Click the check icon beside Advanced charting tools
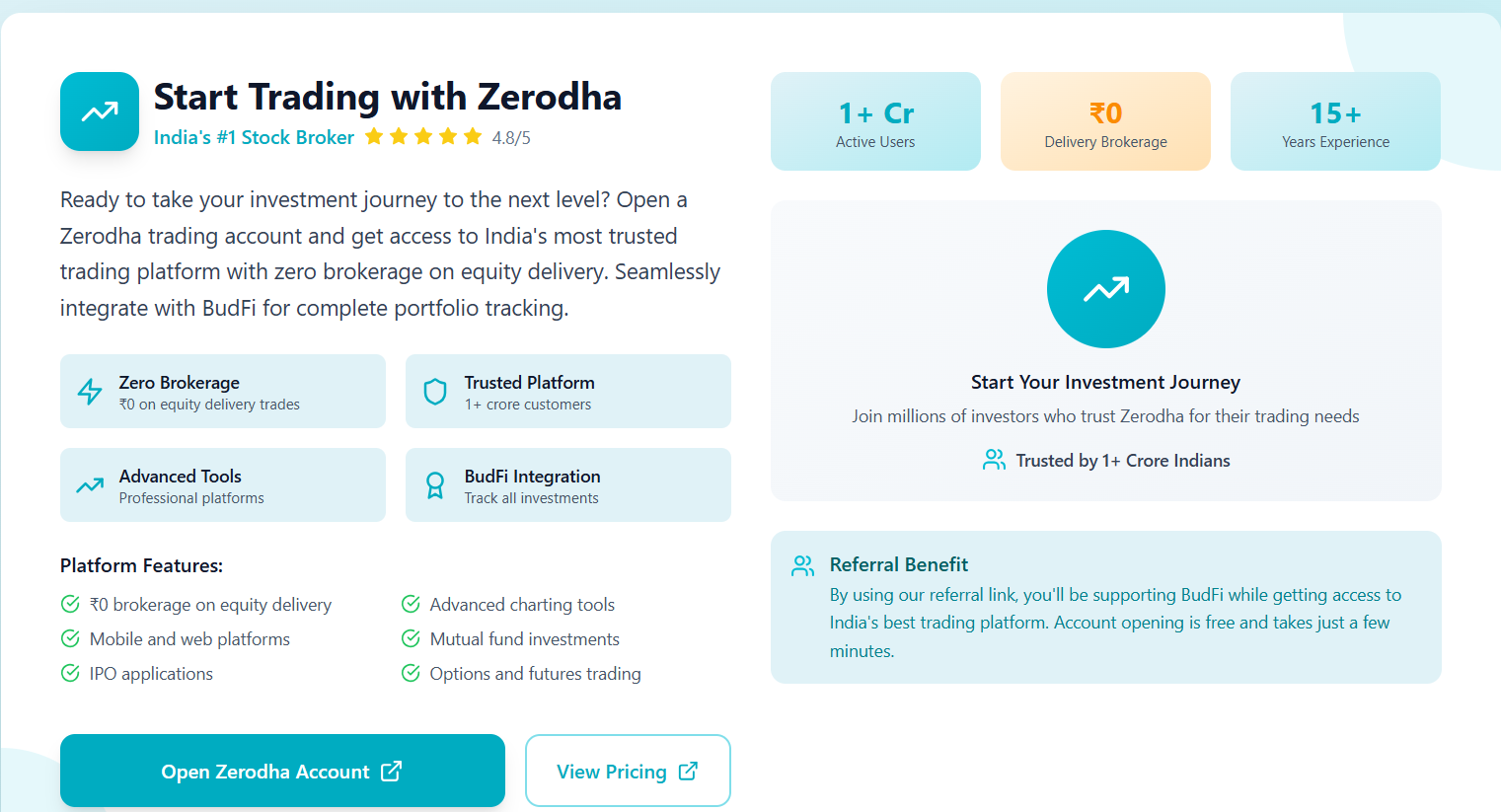The width and height of the screenshot is (1501, 812). pos(411,604)
